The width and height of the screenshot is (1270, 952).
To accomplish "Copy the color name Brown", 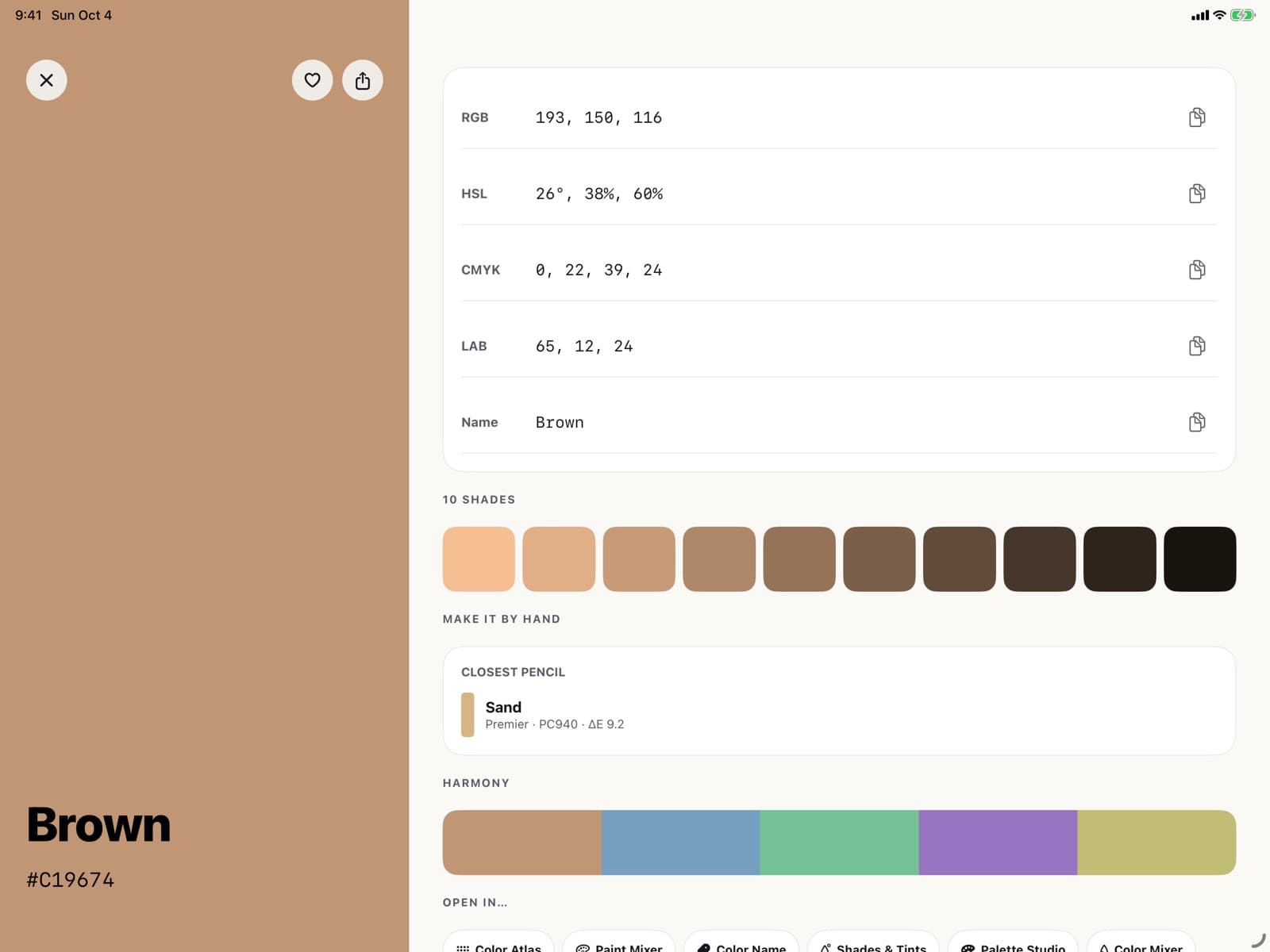I will click(1197, 422).
